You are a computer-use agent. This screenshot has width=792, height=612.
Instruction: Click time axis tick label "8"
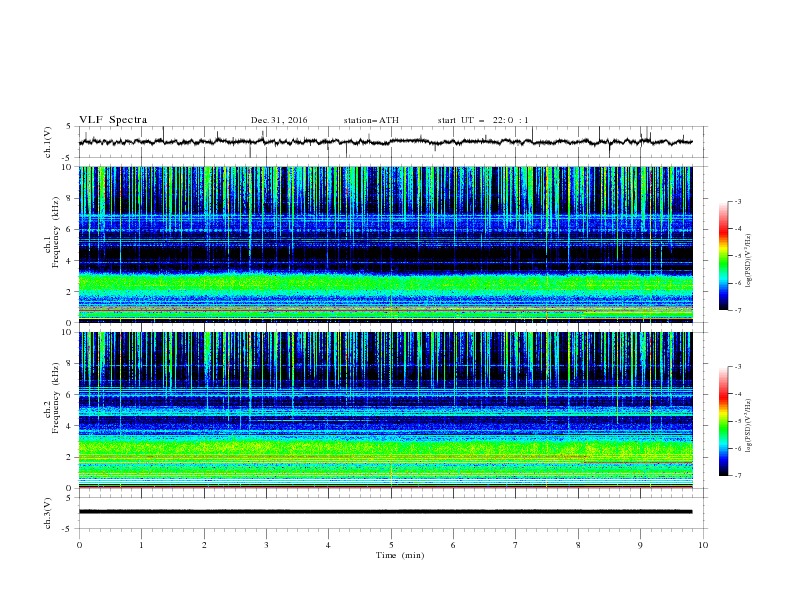578,545
